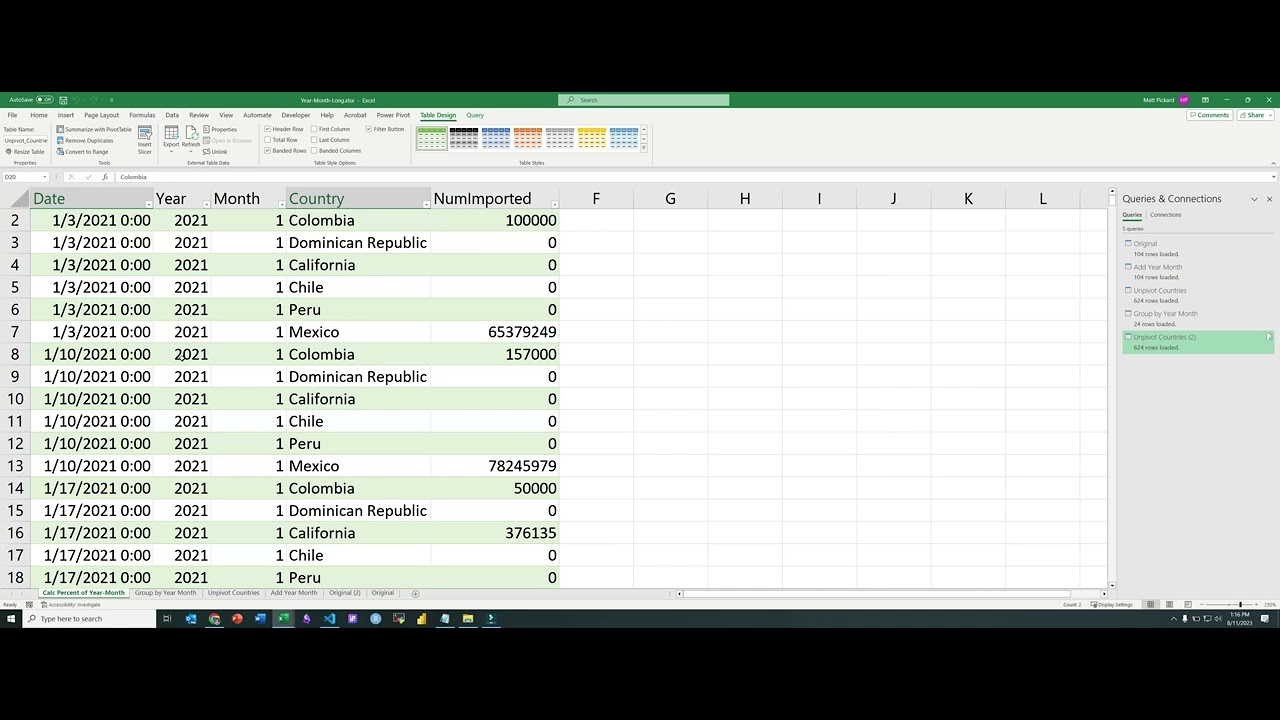
Task: Select the Group by Year Month query
Action: [x=1198, y=318]
